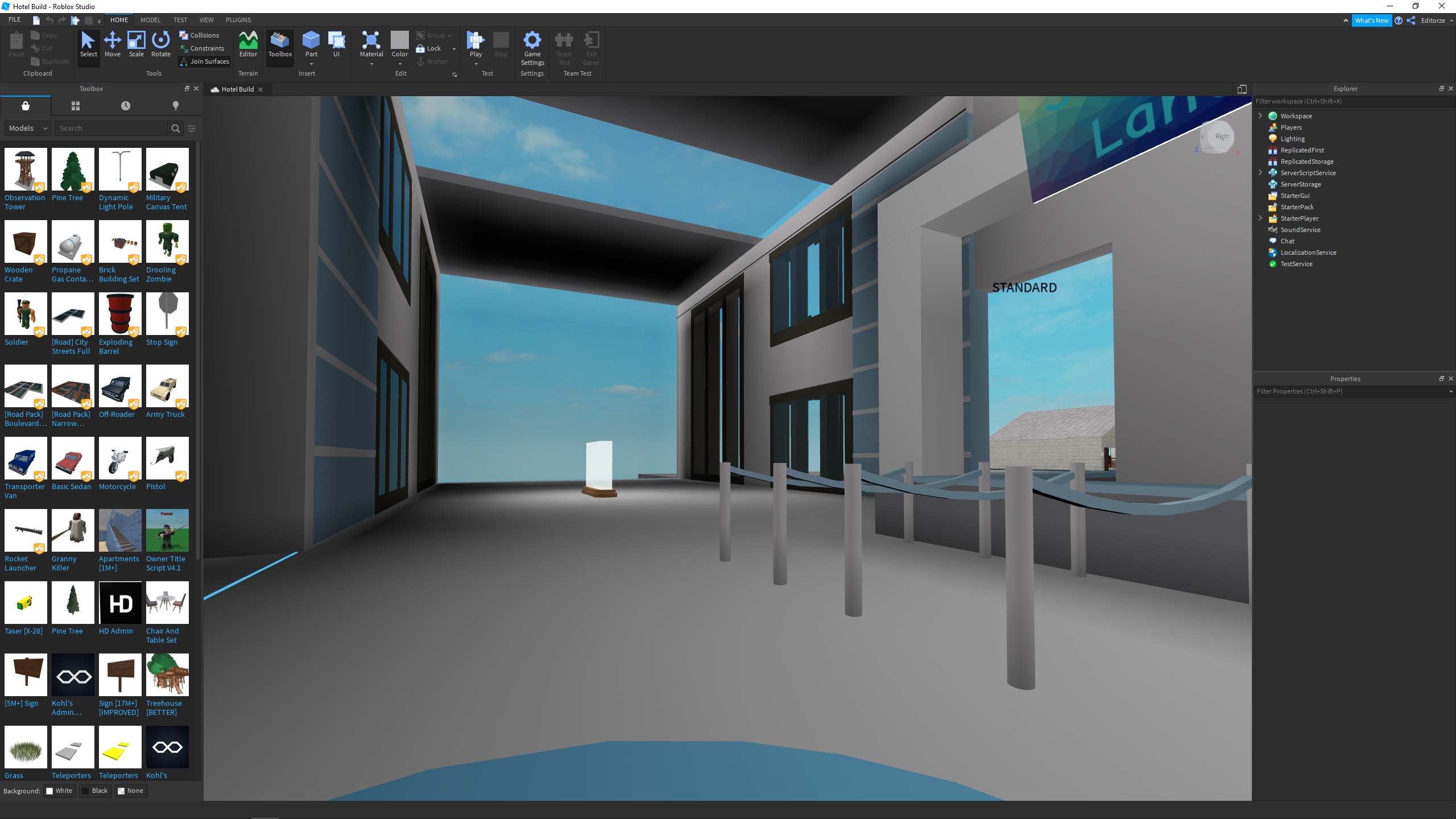Screen dimensions: 1456x819
Task: Click the Pine Tree model link
Action: pos(67,198)
